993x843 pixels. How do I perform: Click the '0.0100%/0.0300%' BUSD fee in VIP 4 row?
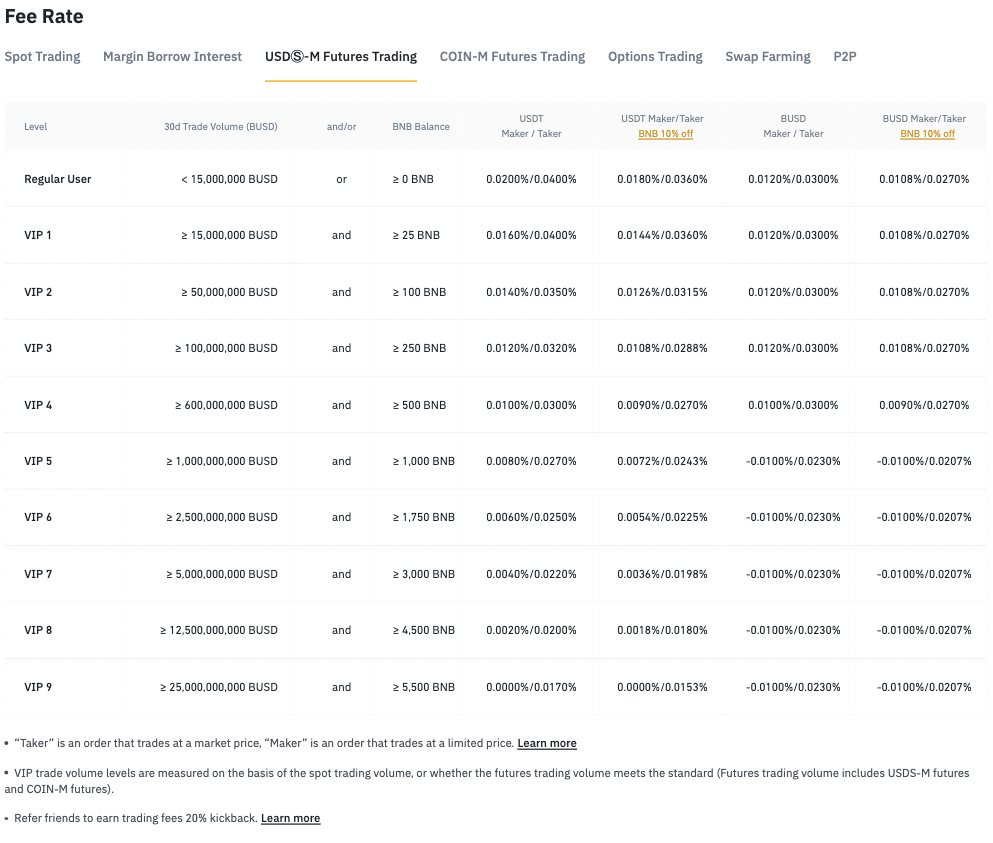point(793,405)
